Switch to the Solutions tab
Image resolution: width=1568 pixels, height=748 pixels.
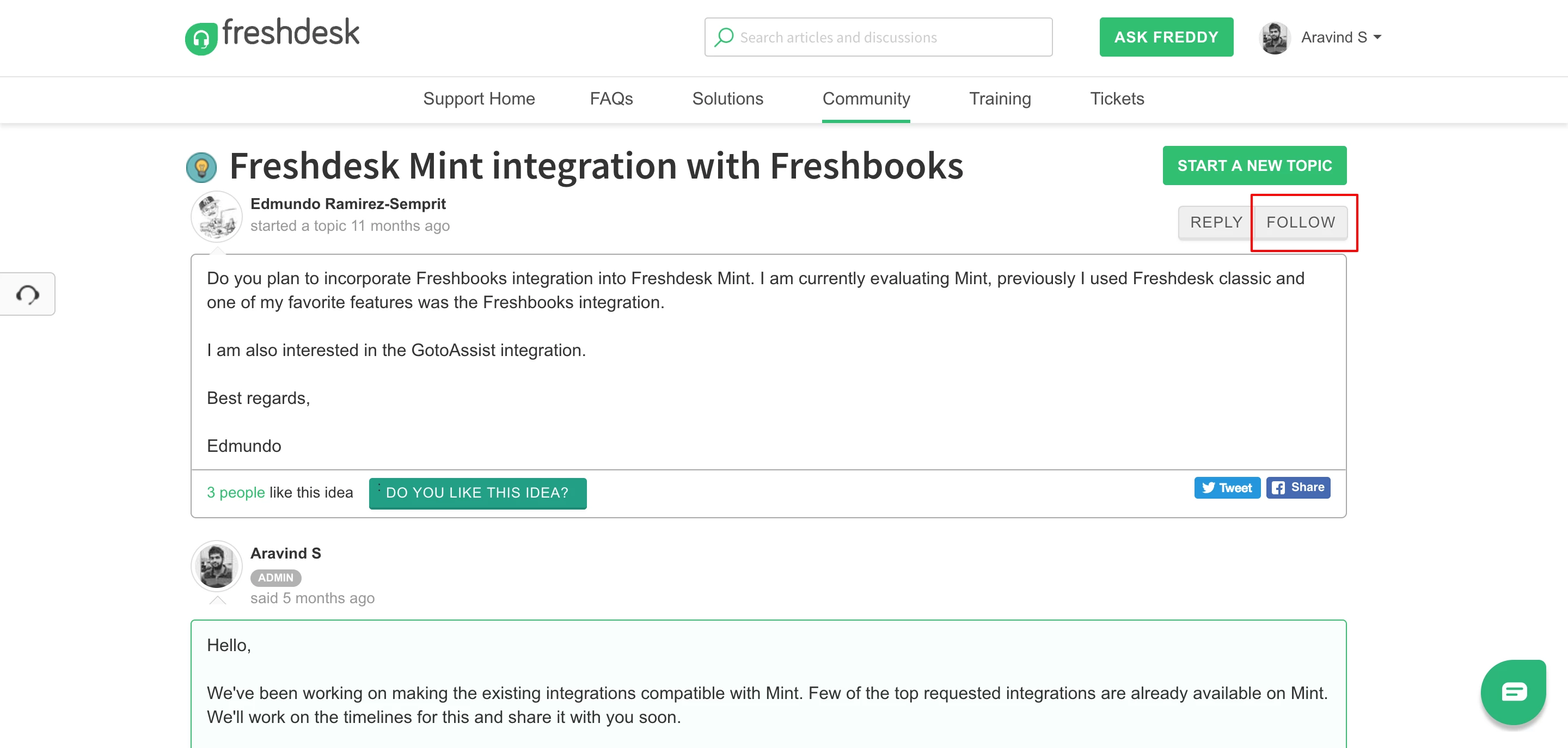coord(727,99)
